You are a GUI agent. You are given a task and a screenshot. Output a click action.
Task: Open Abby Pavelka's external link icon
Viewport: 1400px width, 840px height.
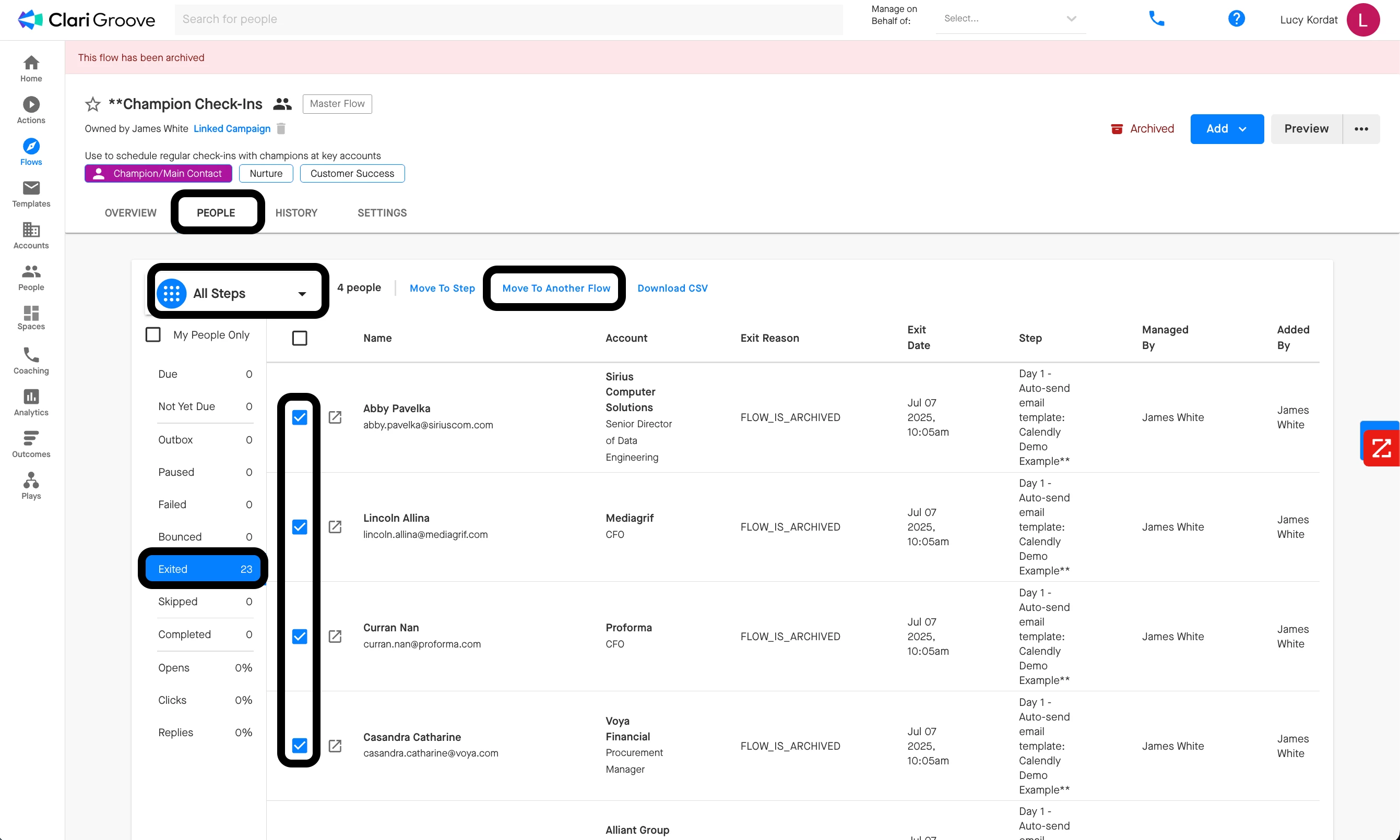click(335, 417)
